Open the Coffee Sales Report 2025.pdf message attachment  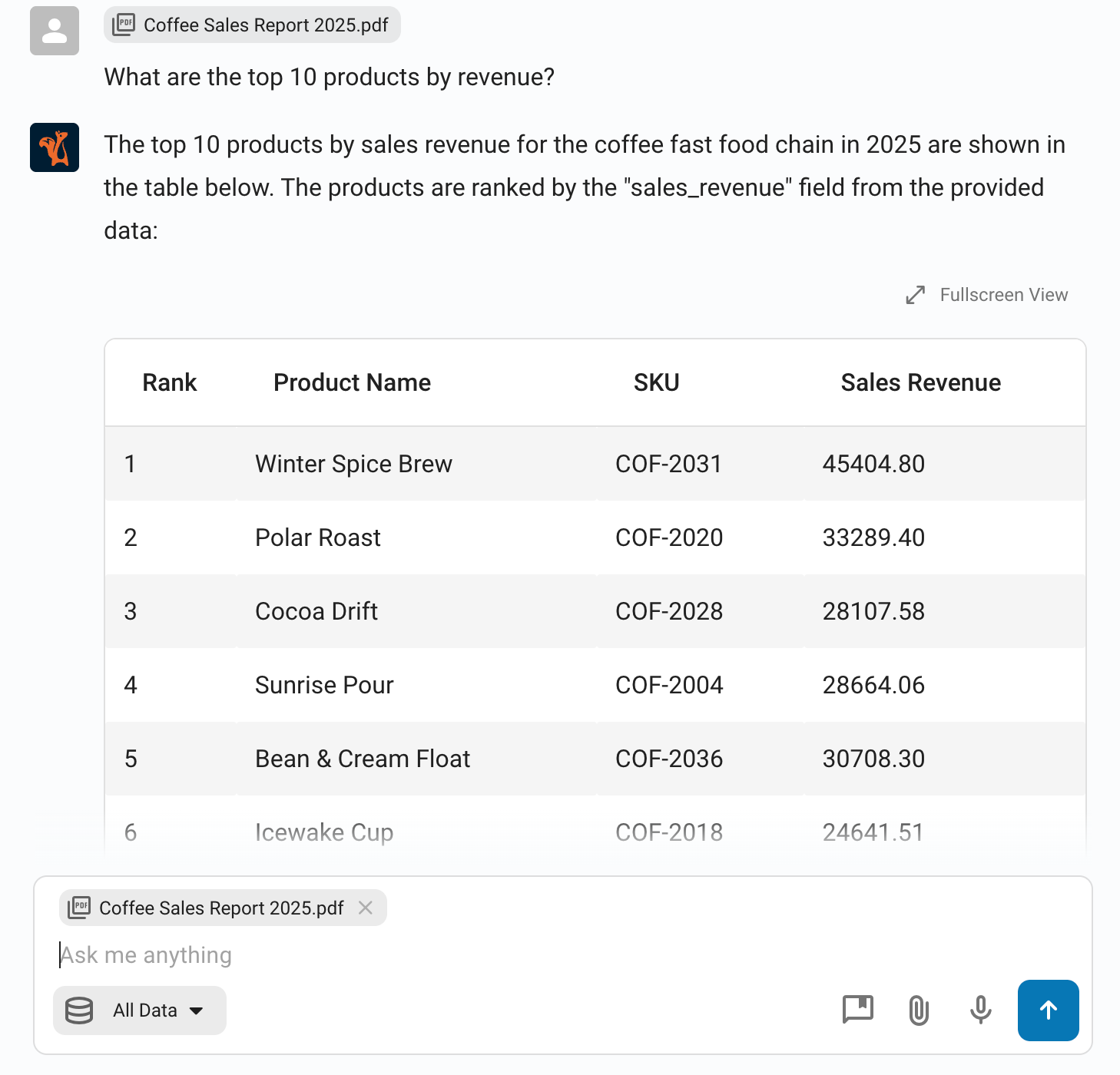[252, 25]
